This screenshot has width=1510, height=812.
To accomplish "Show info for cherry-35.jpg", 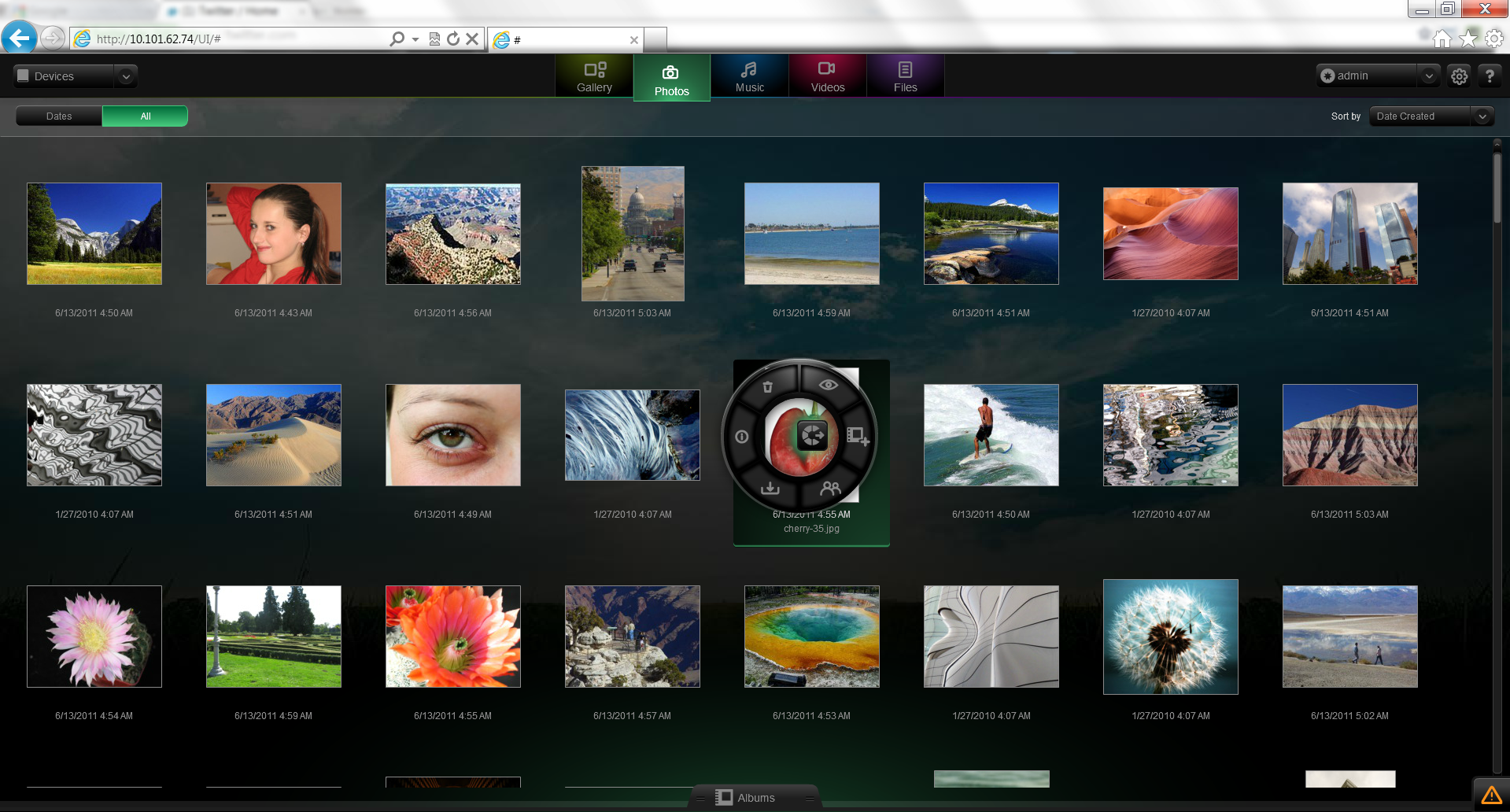I will [x=741, y=436].
